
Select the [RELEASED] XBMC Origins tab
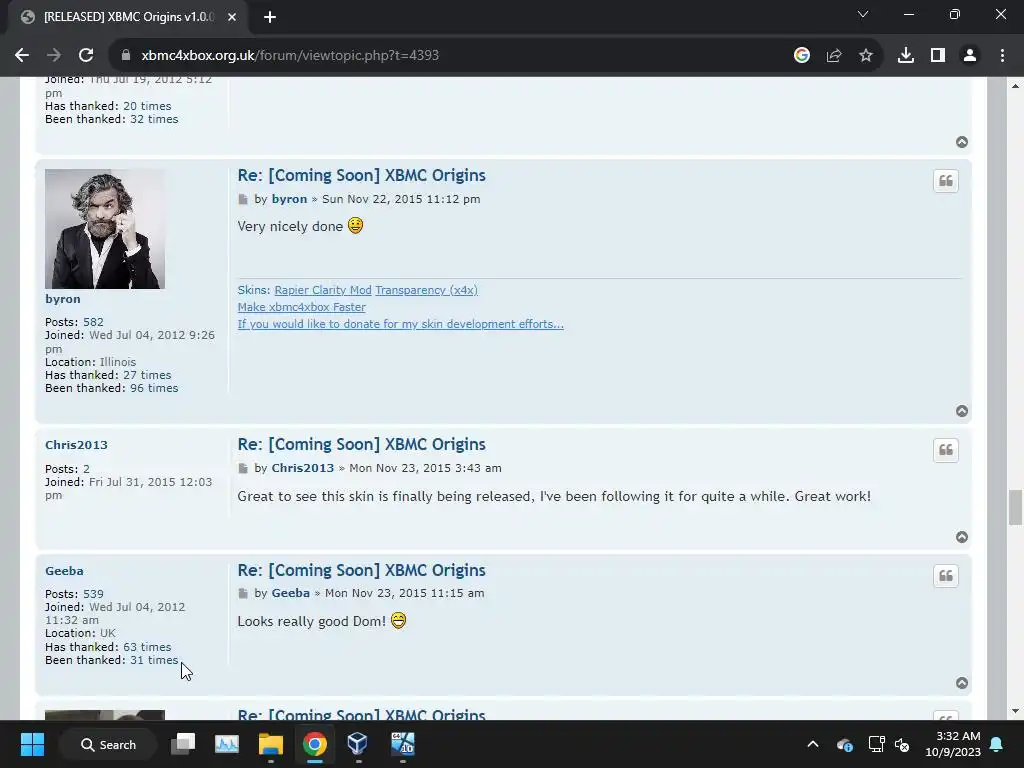pos(128,17)
